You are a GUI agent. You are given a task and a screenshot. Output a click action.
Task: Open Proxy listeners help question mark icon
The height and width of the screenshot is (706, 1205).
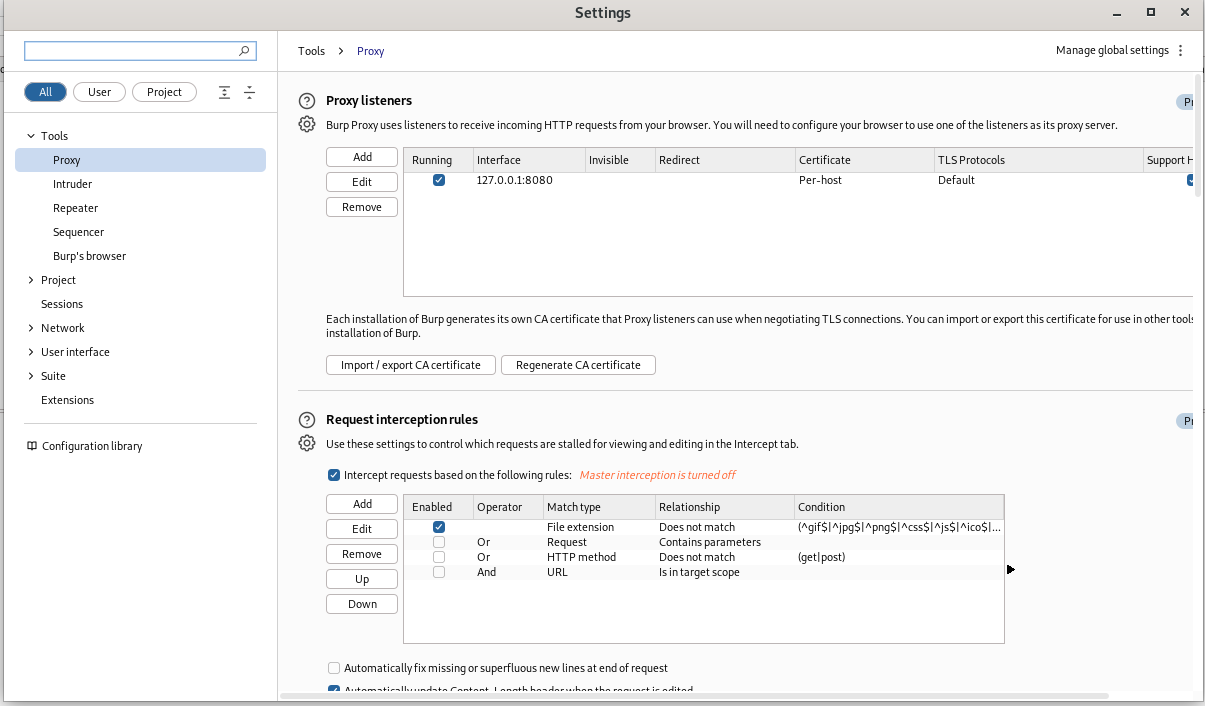[308, 101]
